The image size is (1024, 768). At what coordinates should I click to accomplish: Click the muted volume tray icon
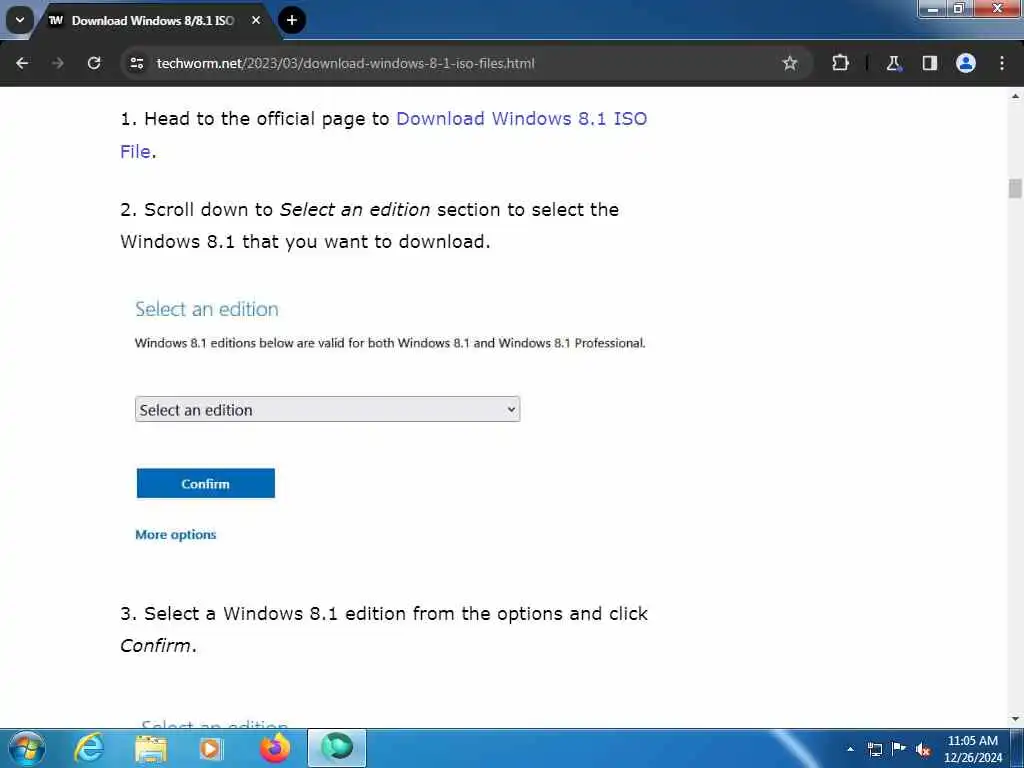tap(923, 750)
